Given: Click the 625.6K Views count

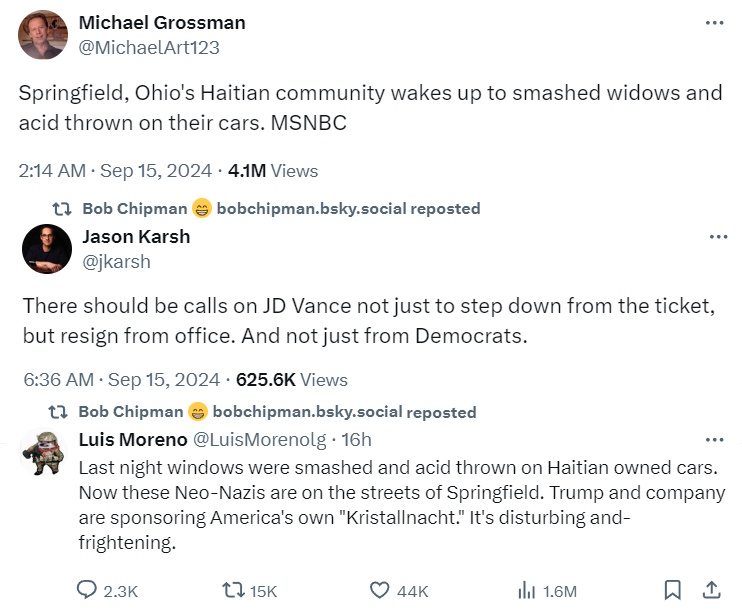Looking at the screenshot, I should click(292, 380).
